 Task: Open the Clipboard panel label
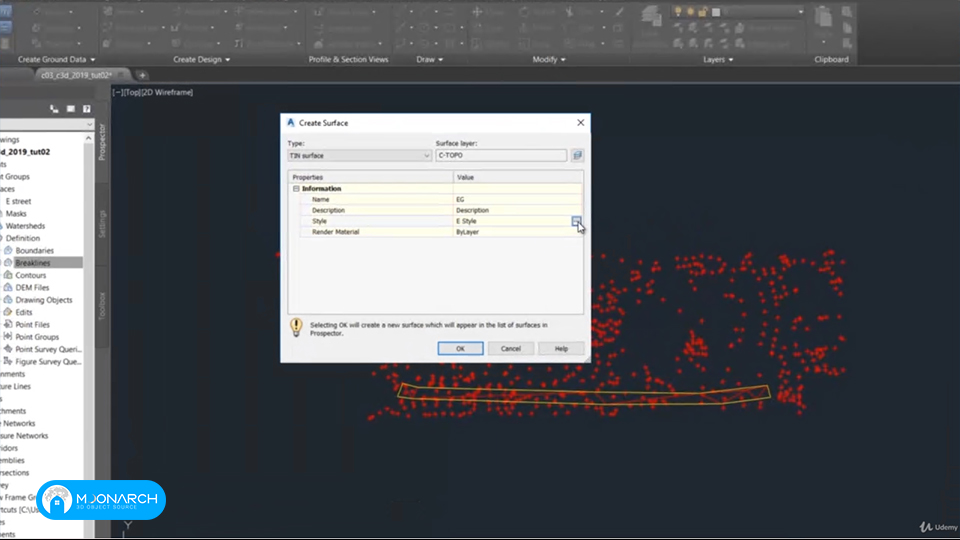point(831,59)
